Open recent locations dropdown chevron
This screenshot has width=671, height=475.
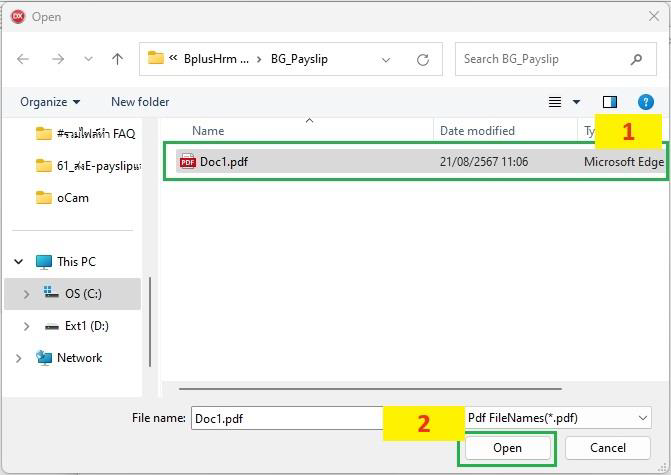(88, 59)
